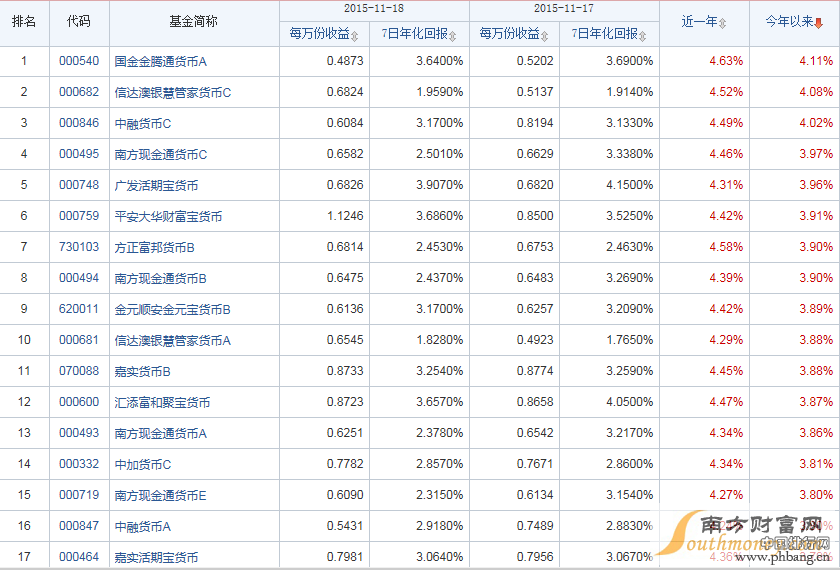840x570 pixels.
Task: Open 南方现金通货币C fund
Action: tap(161, 155)
